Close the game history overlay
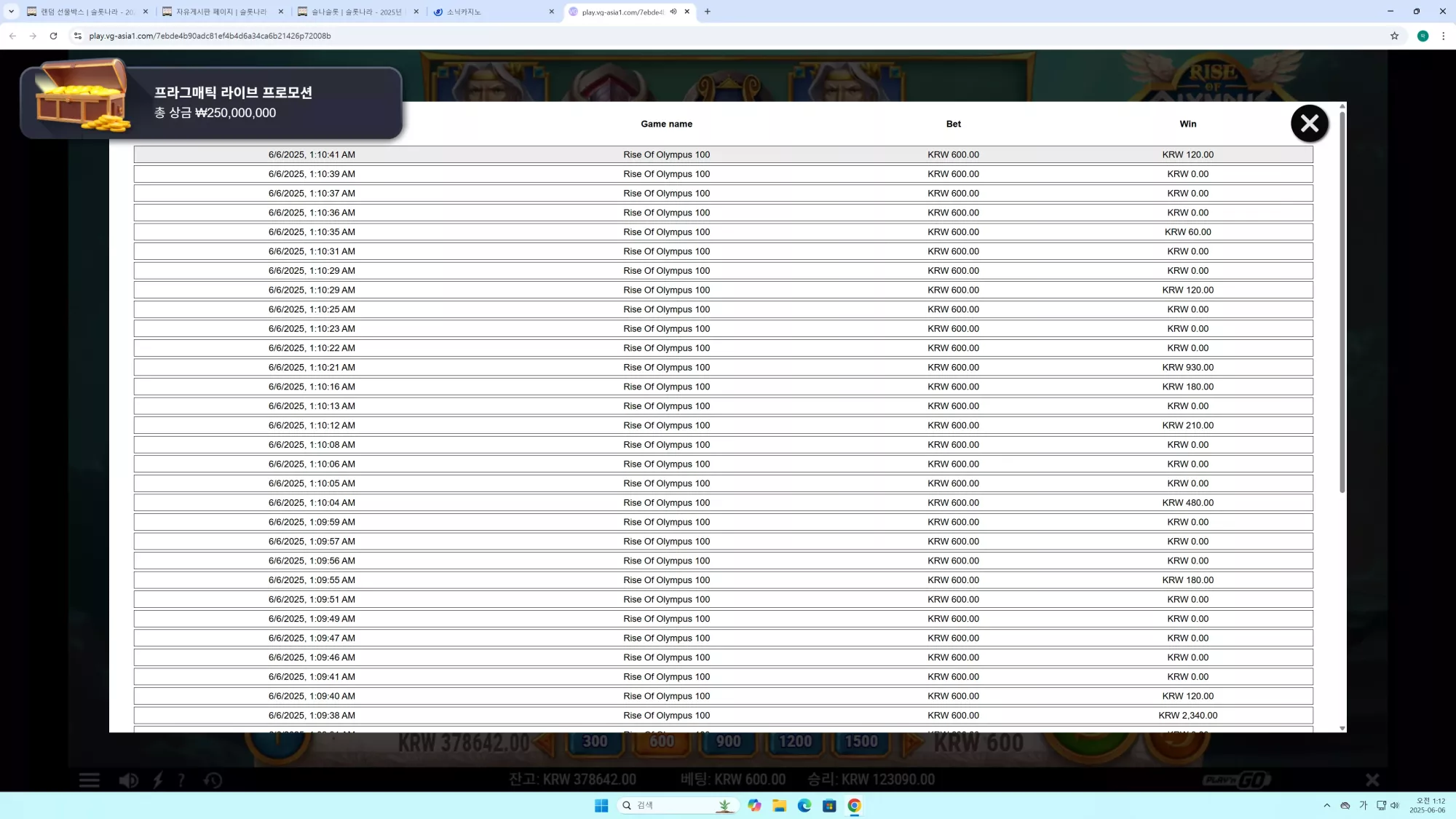Viewport: 1456px width, 819px height. tap(1309, 124)
